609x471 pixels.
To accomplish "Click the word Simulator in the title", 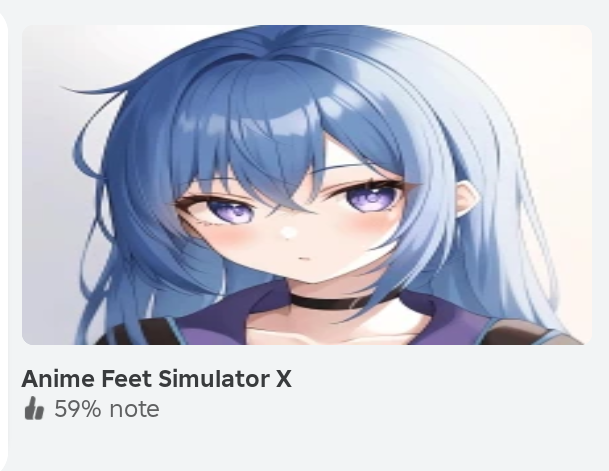I will (x=214, y=379).
